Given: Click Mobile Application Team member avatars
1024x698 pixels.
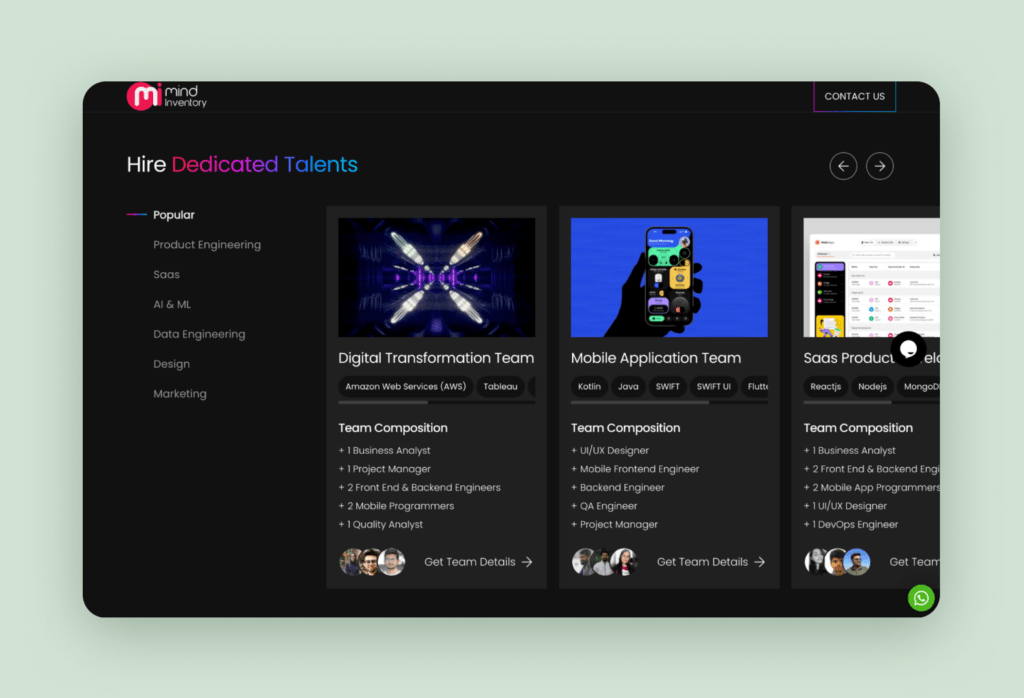Looking at the screenshot, I should 605,562.
